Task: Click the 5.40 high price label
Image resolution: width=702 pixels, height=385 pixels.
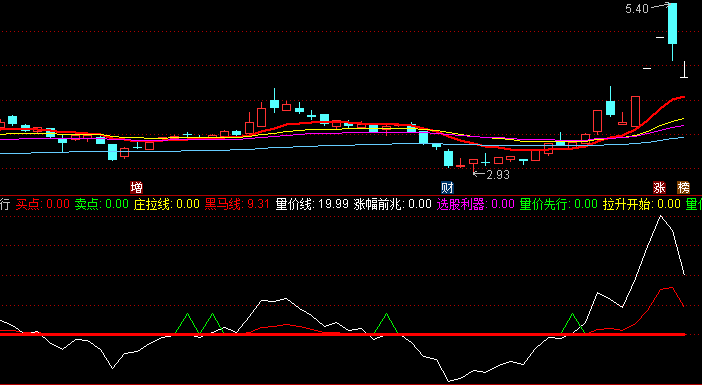Action: click(x=637, y=9)
